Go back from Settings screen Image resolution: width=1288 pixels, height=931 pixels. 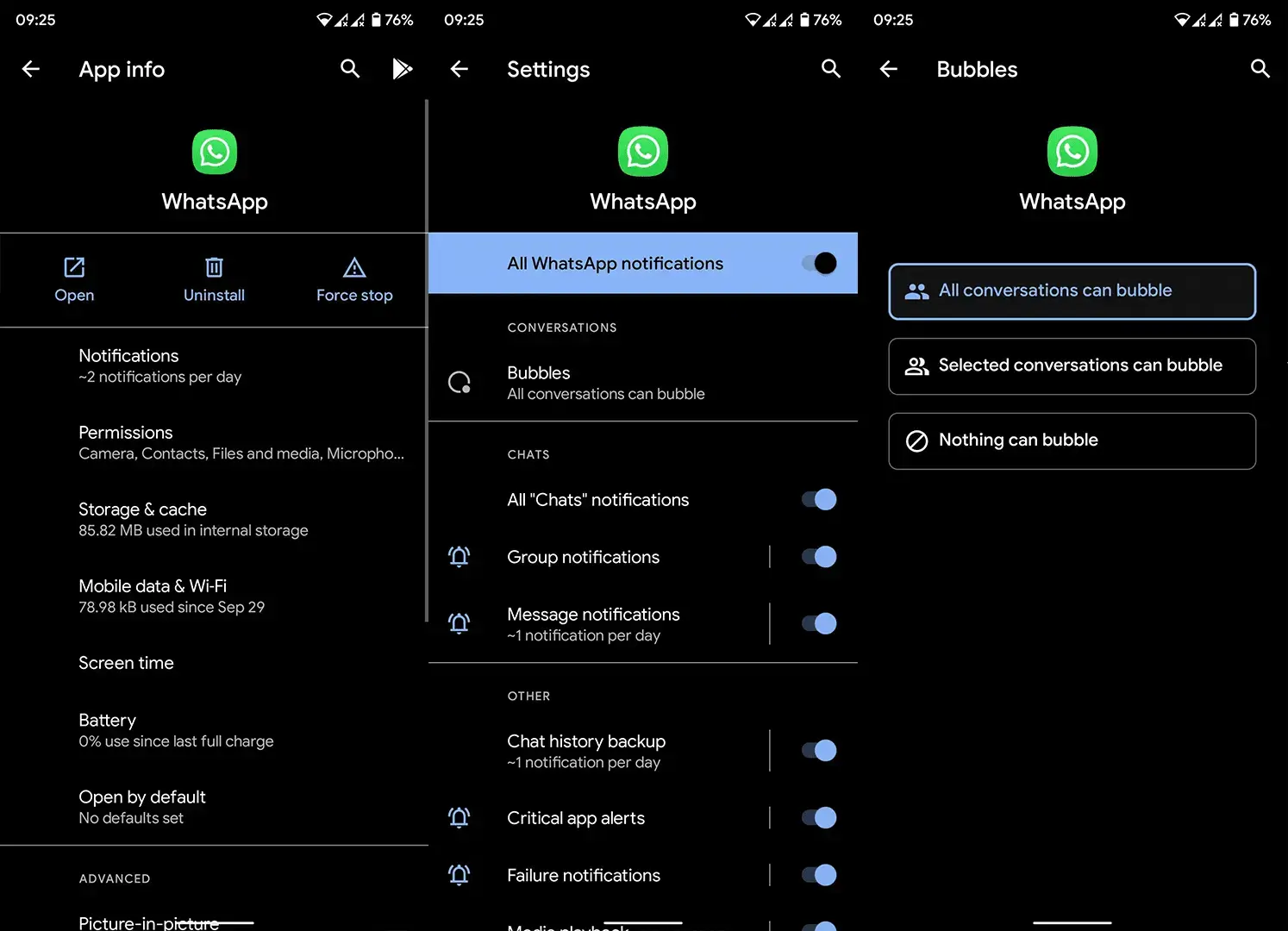(x=459, y=69)
